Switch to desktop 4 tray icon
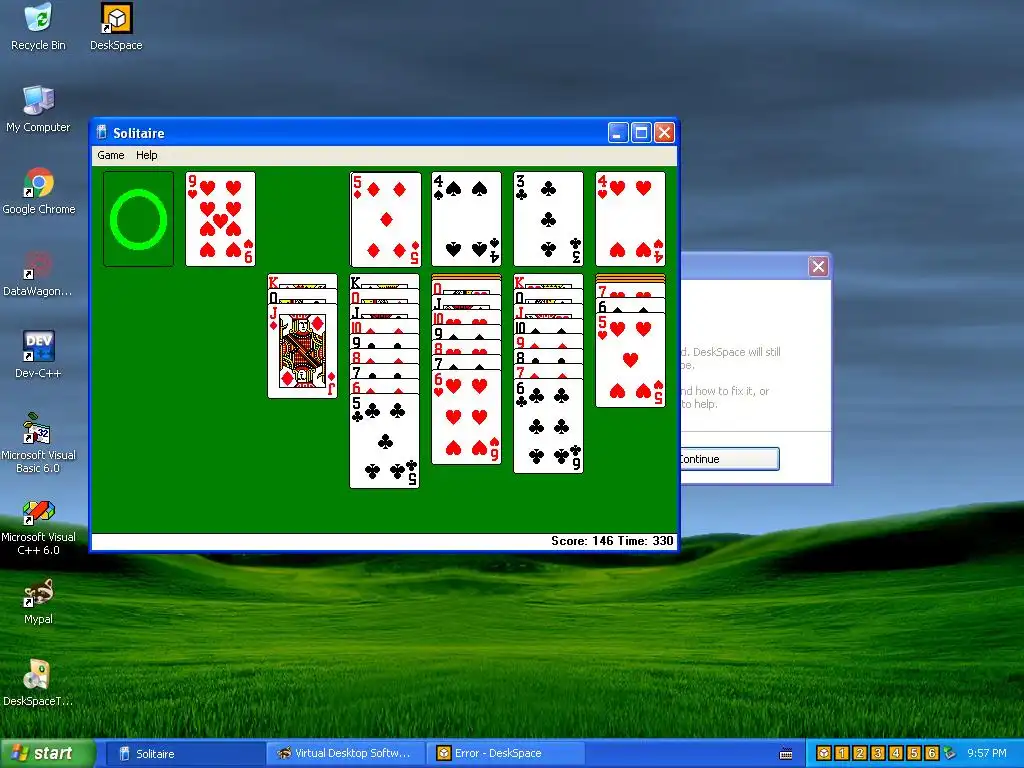Viewport: 1024px width, 768px height. click(895, 753)
